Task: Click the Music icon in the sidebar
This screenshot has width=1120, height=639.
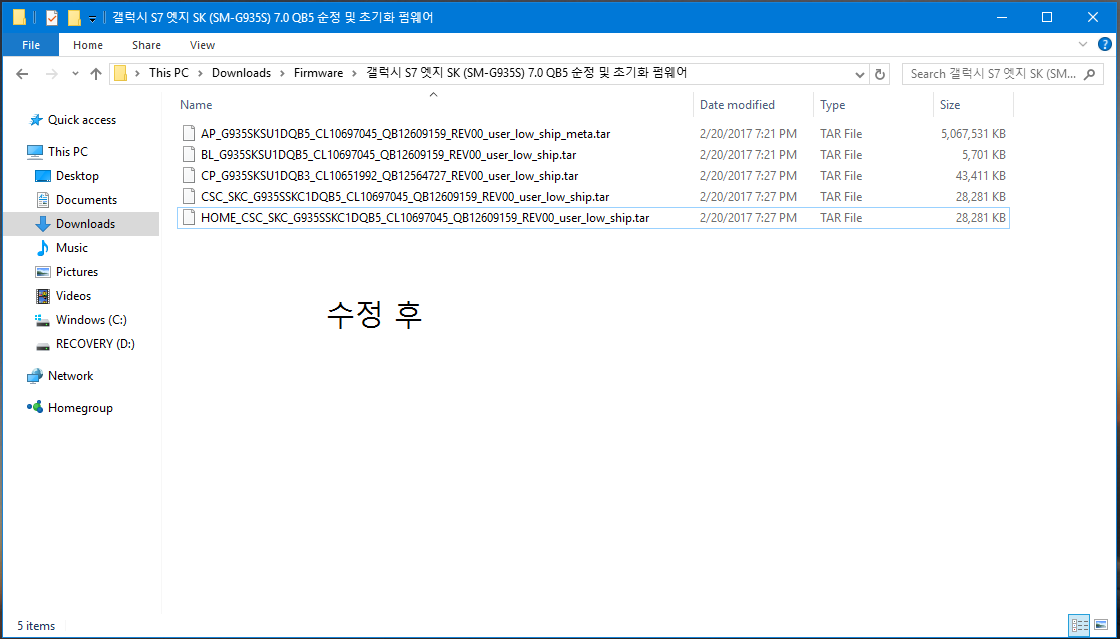Action: tap(43, 248)
